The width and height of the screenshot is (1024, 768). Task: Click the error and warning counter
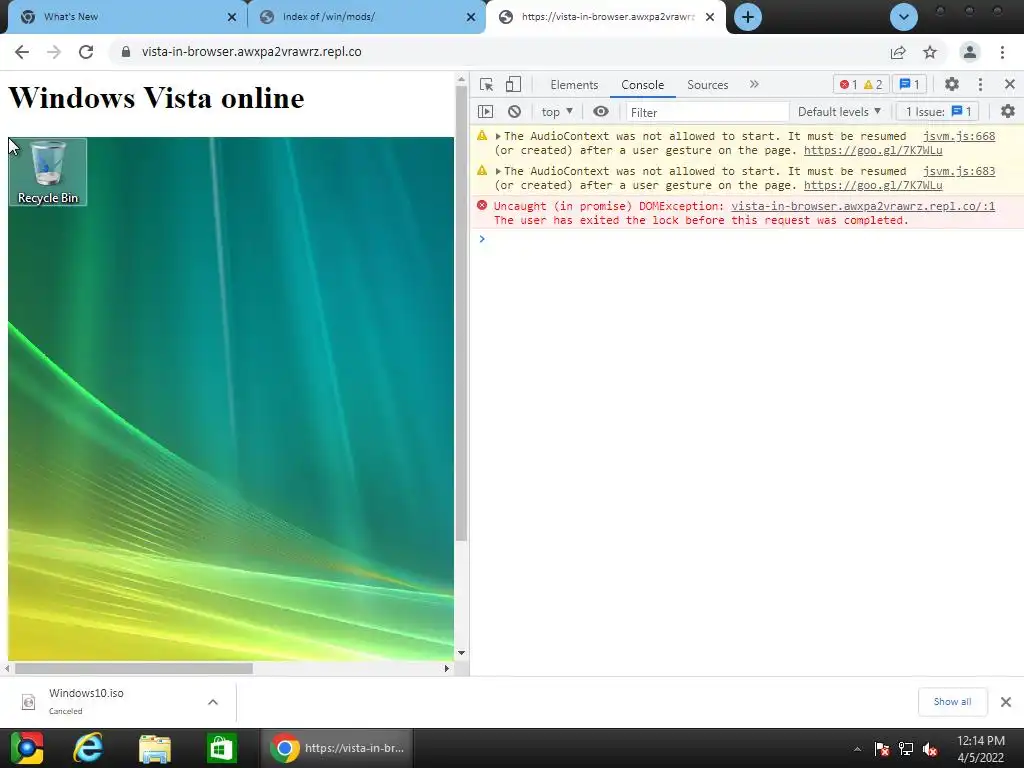pyautogui.click(x=861, y=84)
